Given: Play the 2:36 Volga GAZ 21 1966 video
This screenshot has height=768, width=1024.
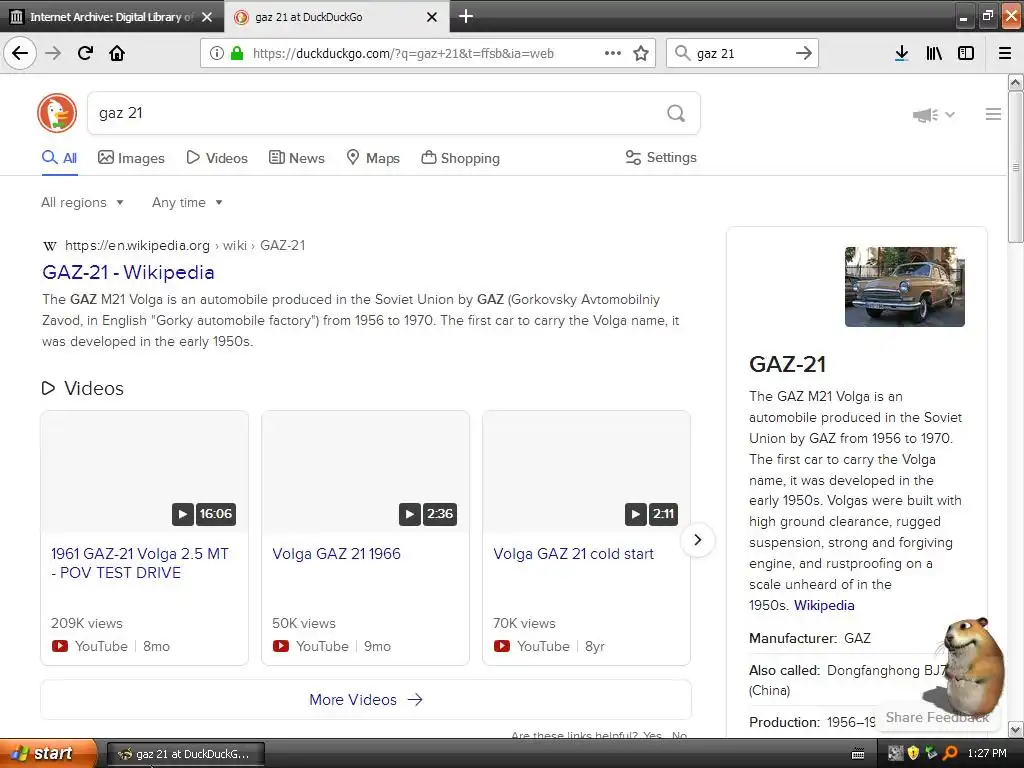Looking at the screenshot, I should click(365, 472).
